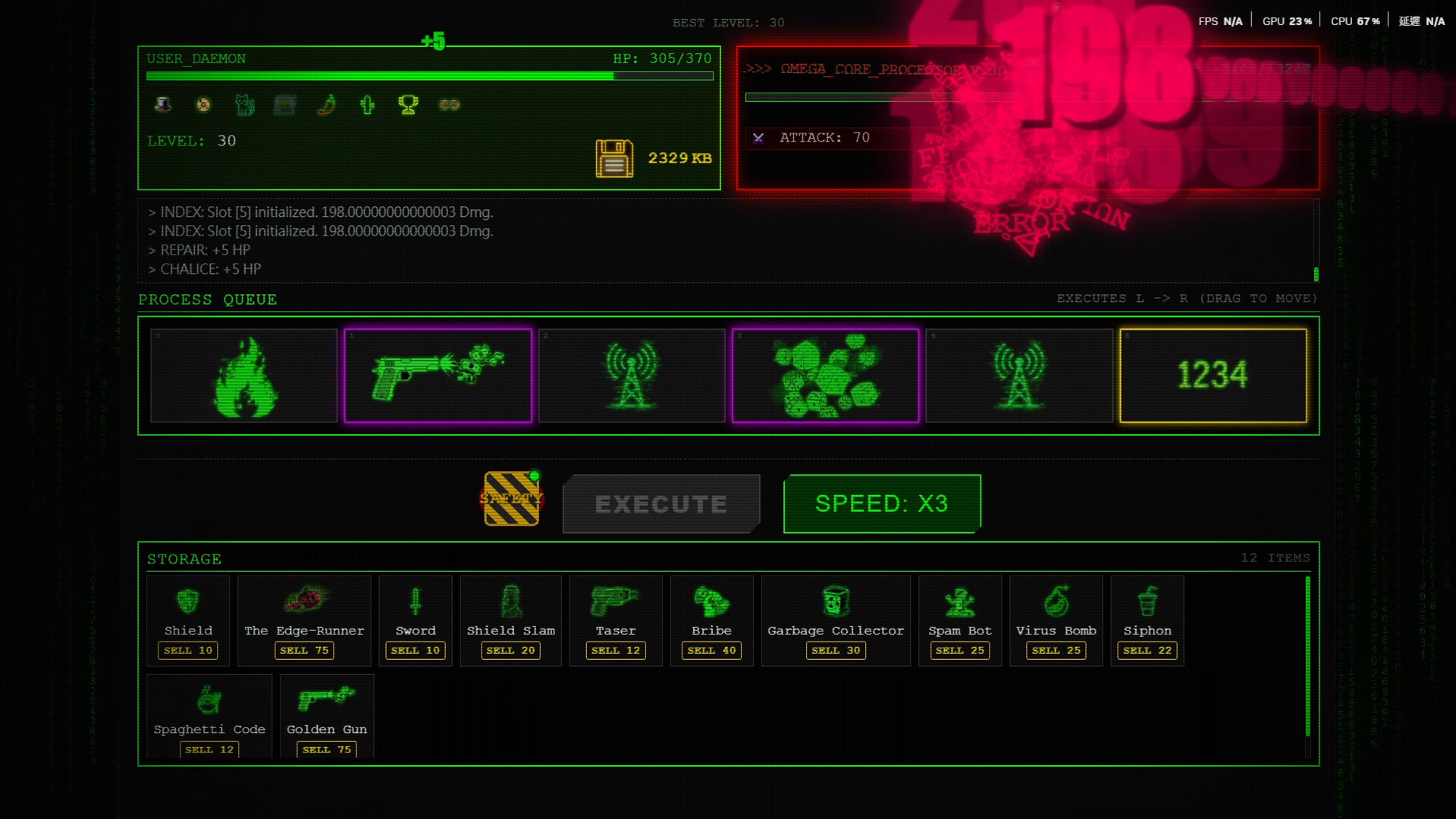The width and height of the screenshot is (1456, 819).
Task: Click the cat buff icon
Action: pyautogui.click(x=243, y=105)
